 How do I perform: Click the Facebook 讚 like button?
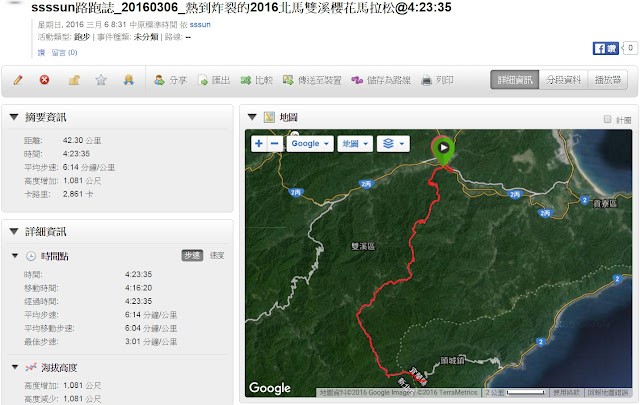(605, 49)
